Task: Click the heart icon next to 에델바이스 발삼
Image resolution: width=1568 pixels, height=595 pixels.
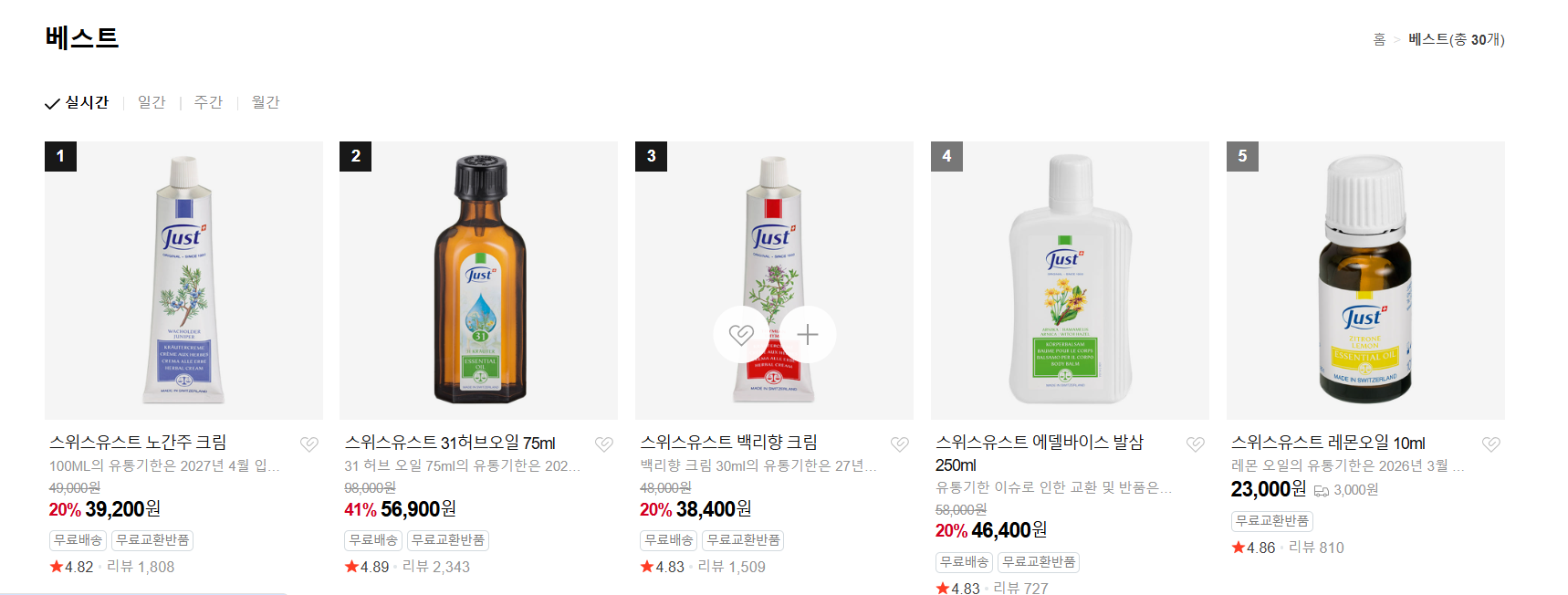Action: point(1196,444)
